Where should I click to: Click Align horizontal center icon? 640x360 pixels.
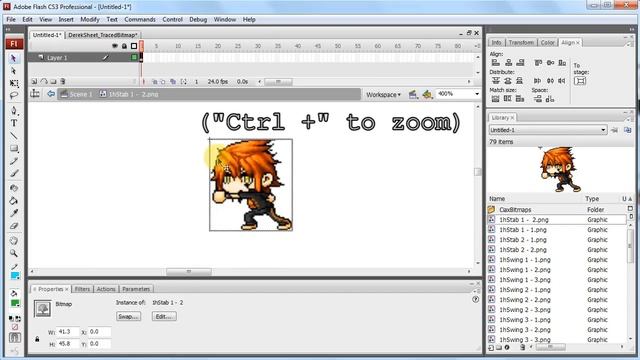pyautogui.click(x=508, y=62)
